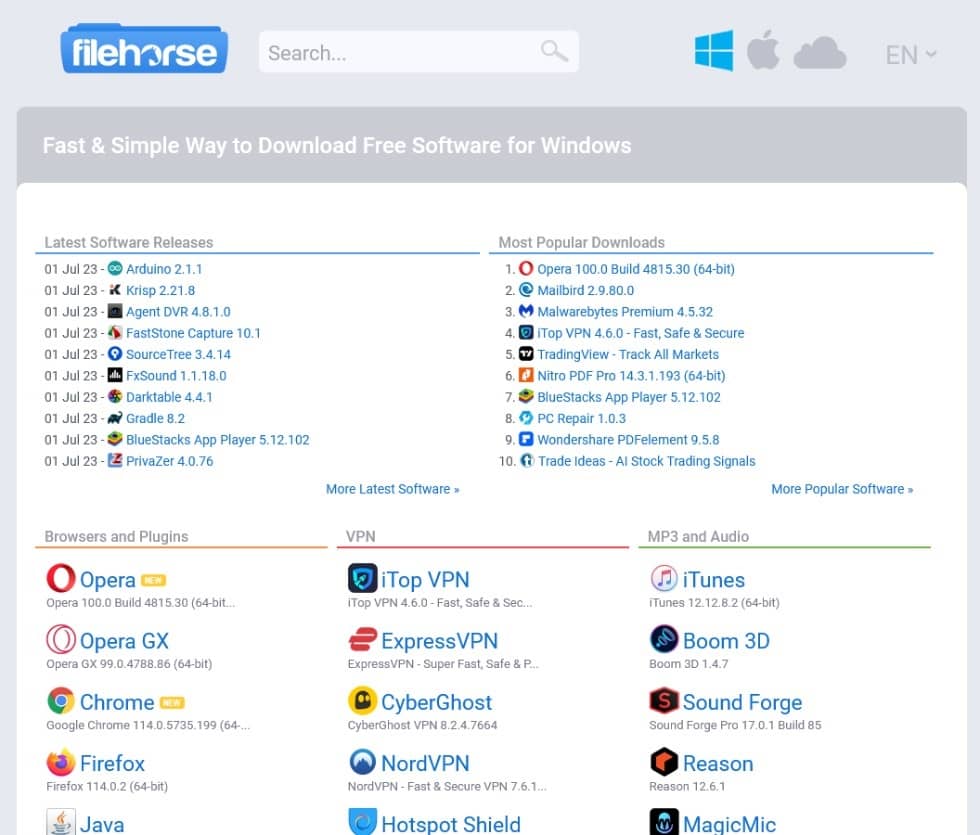
Task: Open the CyberGhost title link
Action: pyautogui.click(x=437, y=702)
